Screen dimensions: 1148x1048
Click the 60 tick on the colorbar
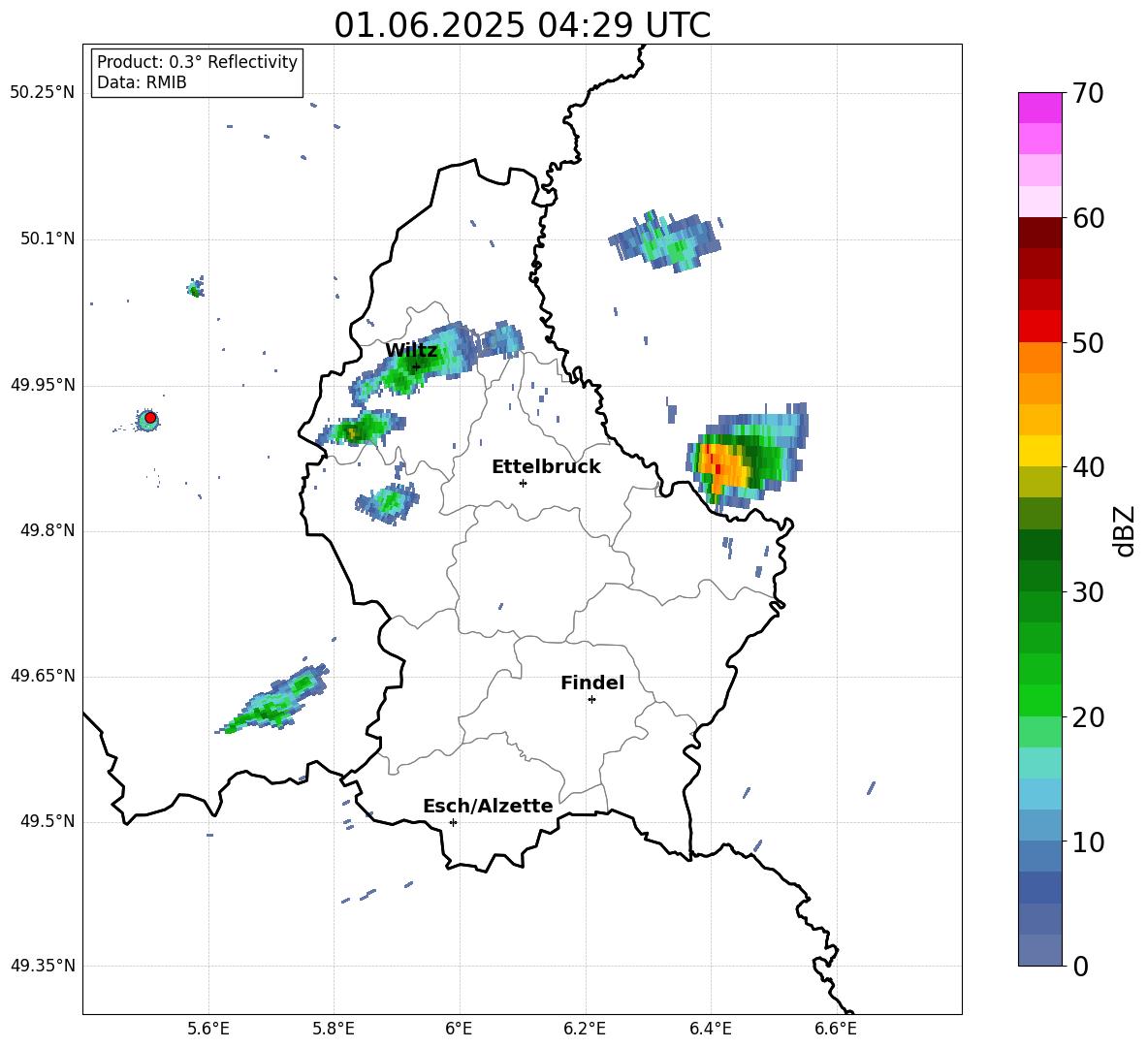coord(1089,218)
